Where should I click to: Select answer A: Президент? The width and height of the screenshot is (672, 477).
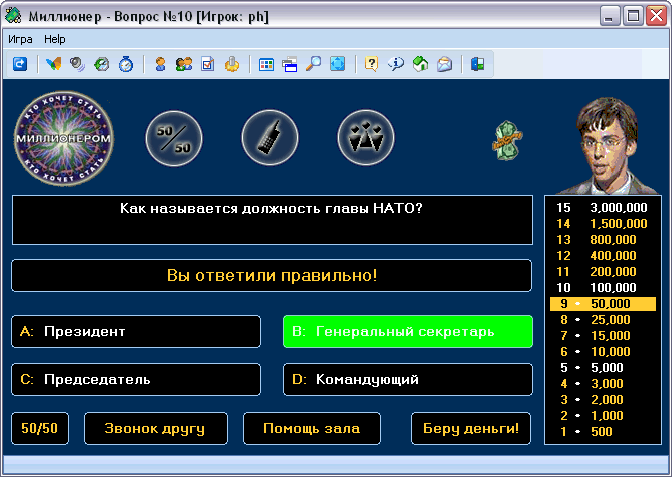[x=136, y=331]
